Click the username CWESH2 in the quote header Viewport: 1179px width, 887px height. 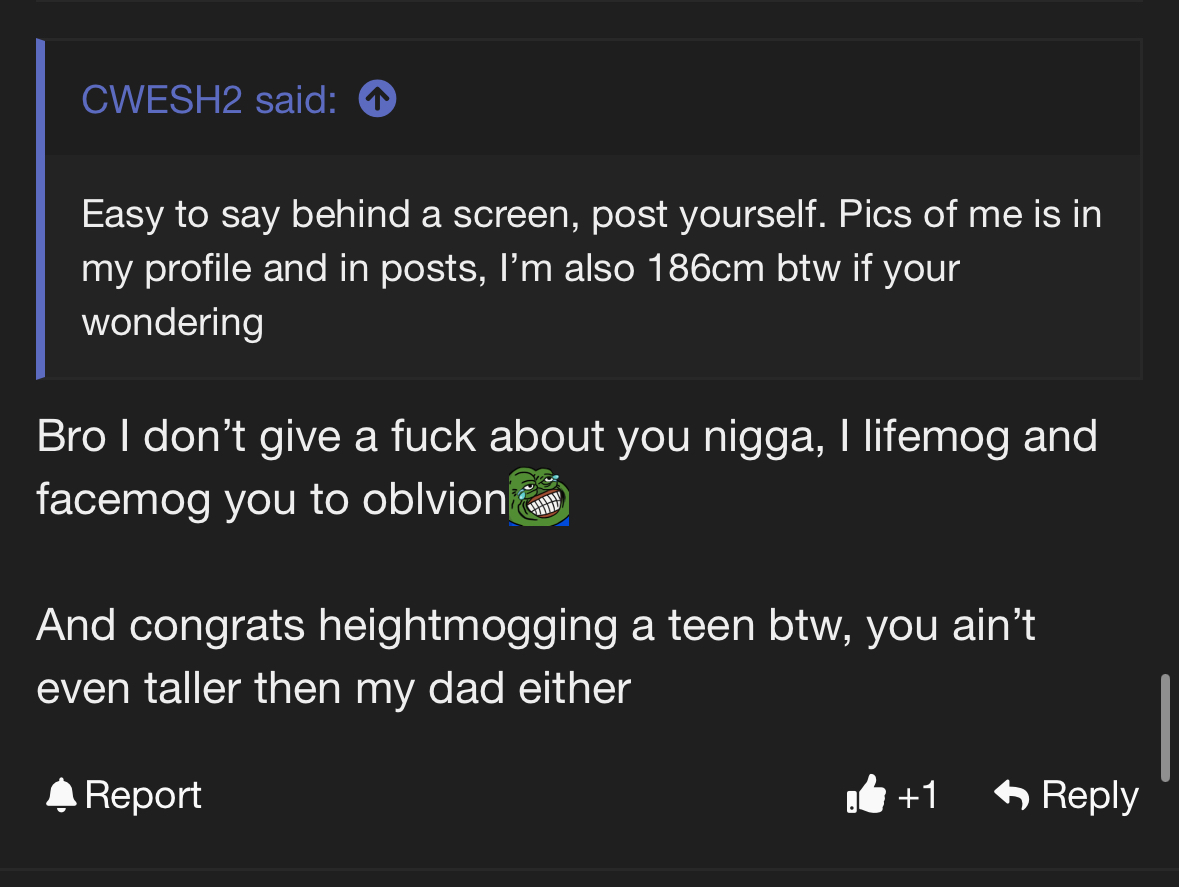point(162,99)
